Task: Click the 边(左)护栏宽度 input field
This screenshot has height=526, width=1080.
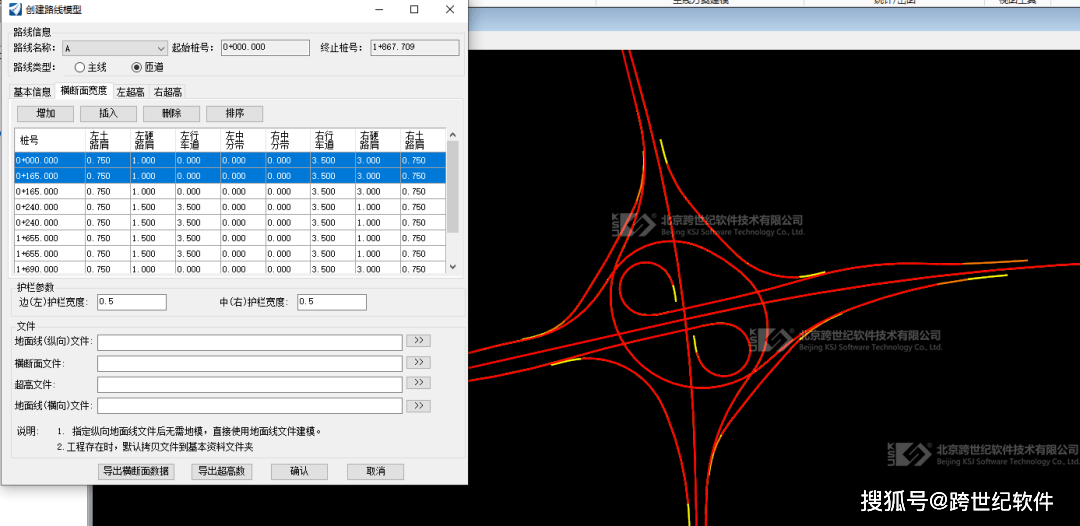Action: pyautogui.click(x=132, y=302)
